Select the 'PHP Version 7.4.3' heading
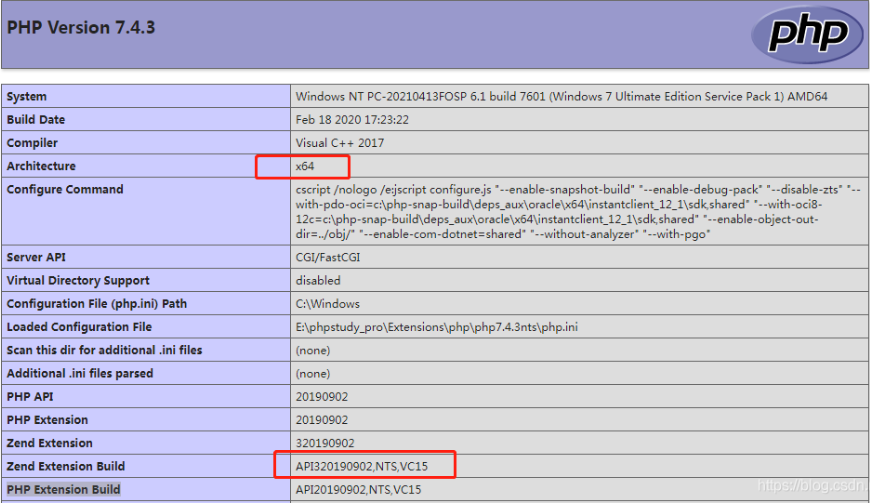 point(81,27)
